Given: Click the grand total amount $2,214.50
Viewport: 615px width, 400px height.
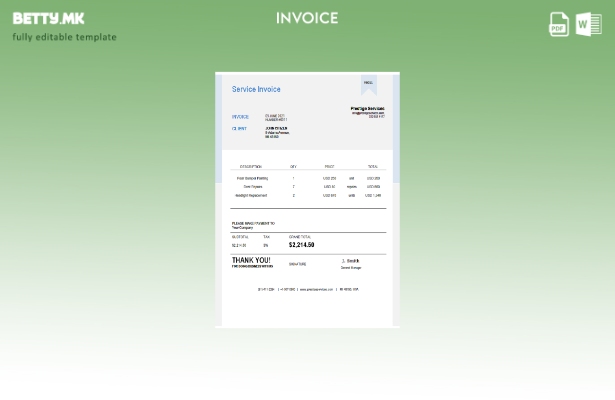Looking at the screenshot, I should point(301,244).
